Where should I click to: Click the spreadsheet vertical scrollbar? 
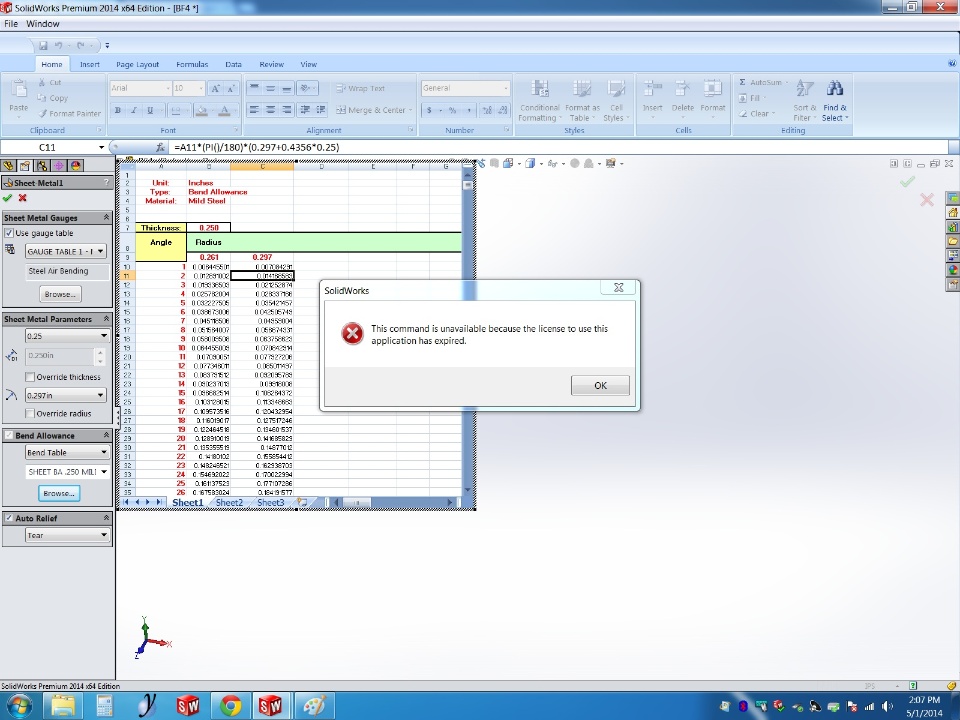pos(468,331)
